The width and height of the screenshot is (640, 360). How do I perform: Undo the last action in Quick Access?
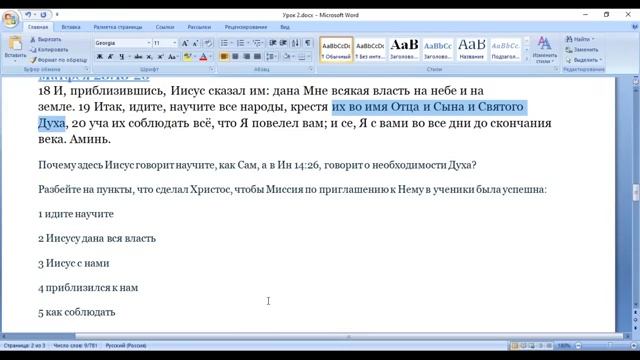(28, 15)
